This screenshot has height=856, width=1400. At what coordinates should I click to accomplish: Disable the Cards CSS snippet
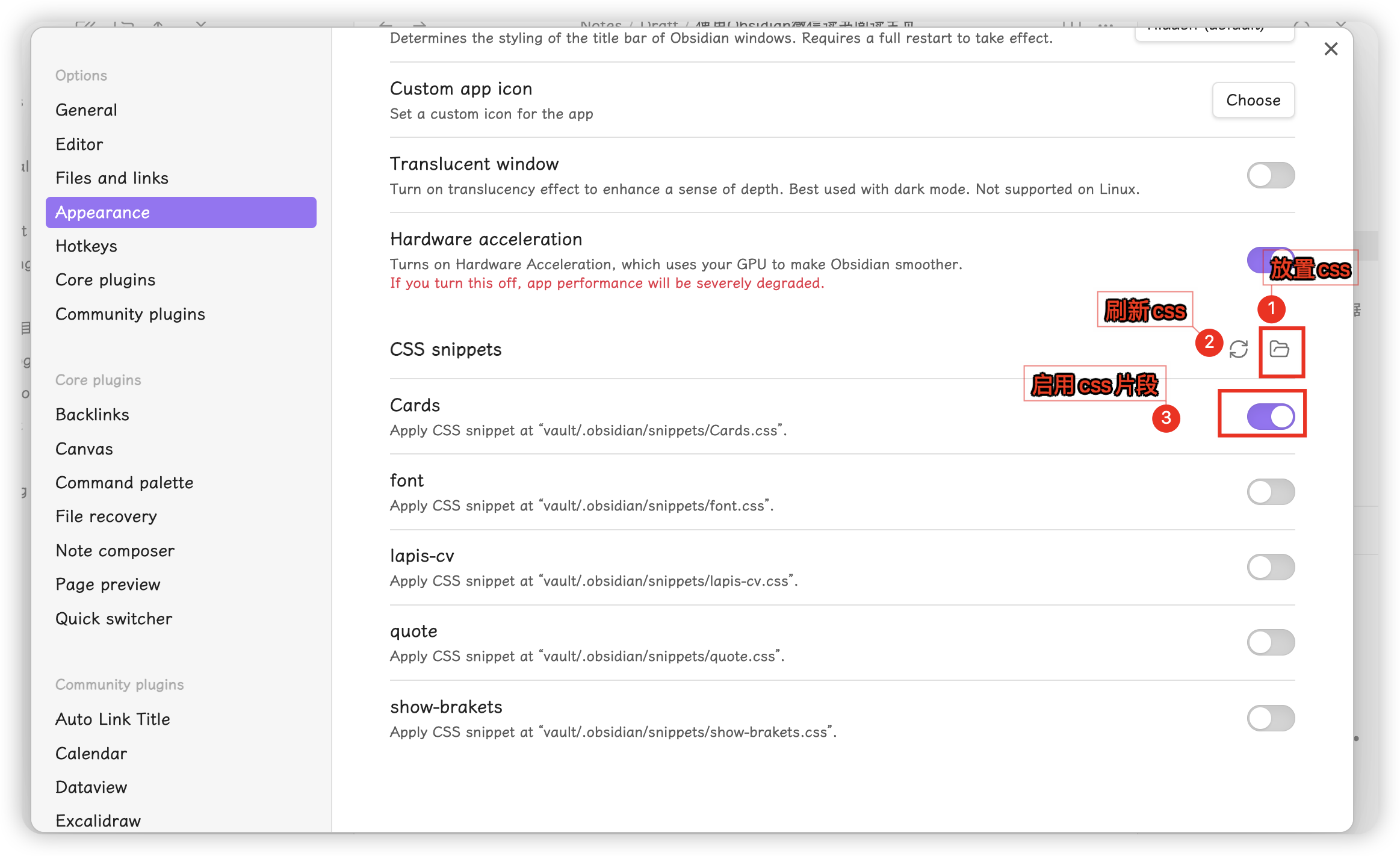pos(1271,417)
